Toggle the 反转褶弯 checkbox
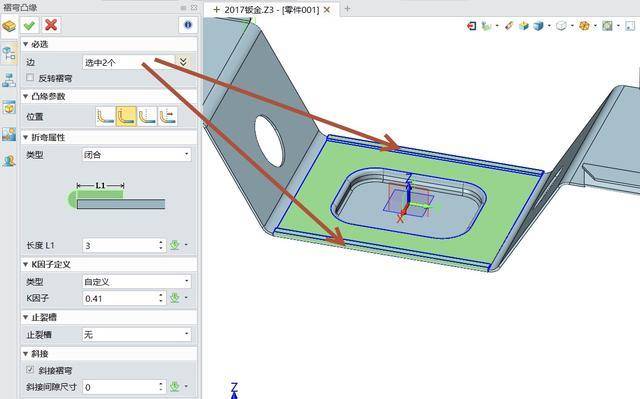 [x=30, y=78]
